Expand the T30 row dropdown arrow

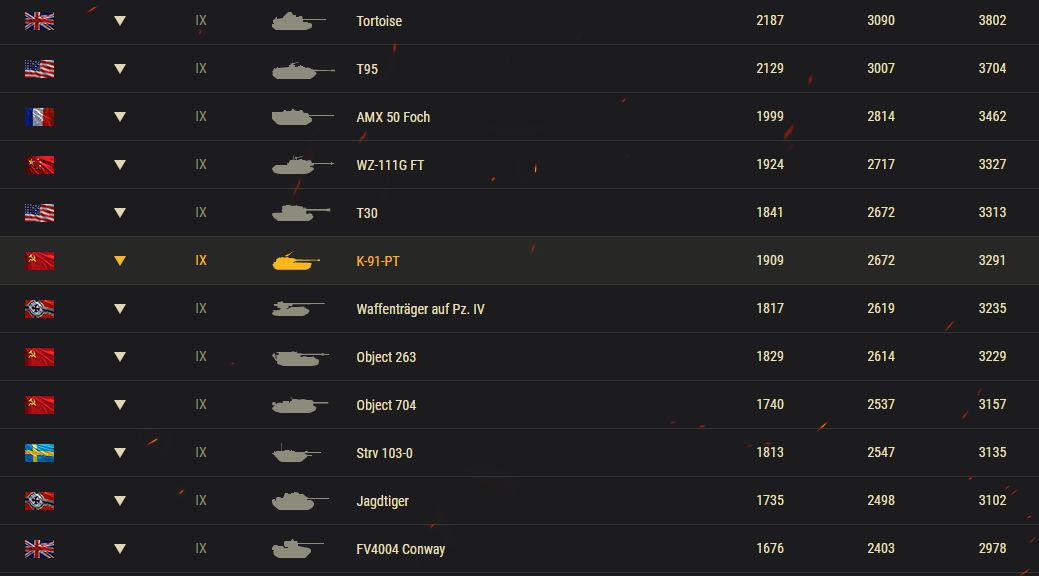120,213
